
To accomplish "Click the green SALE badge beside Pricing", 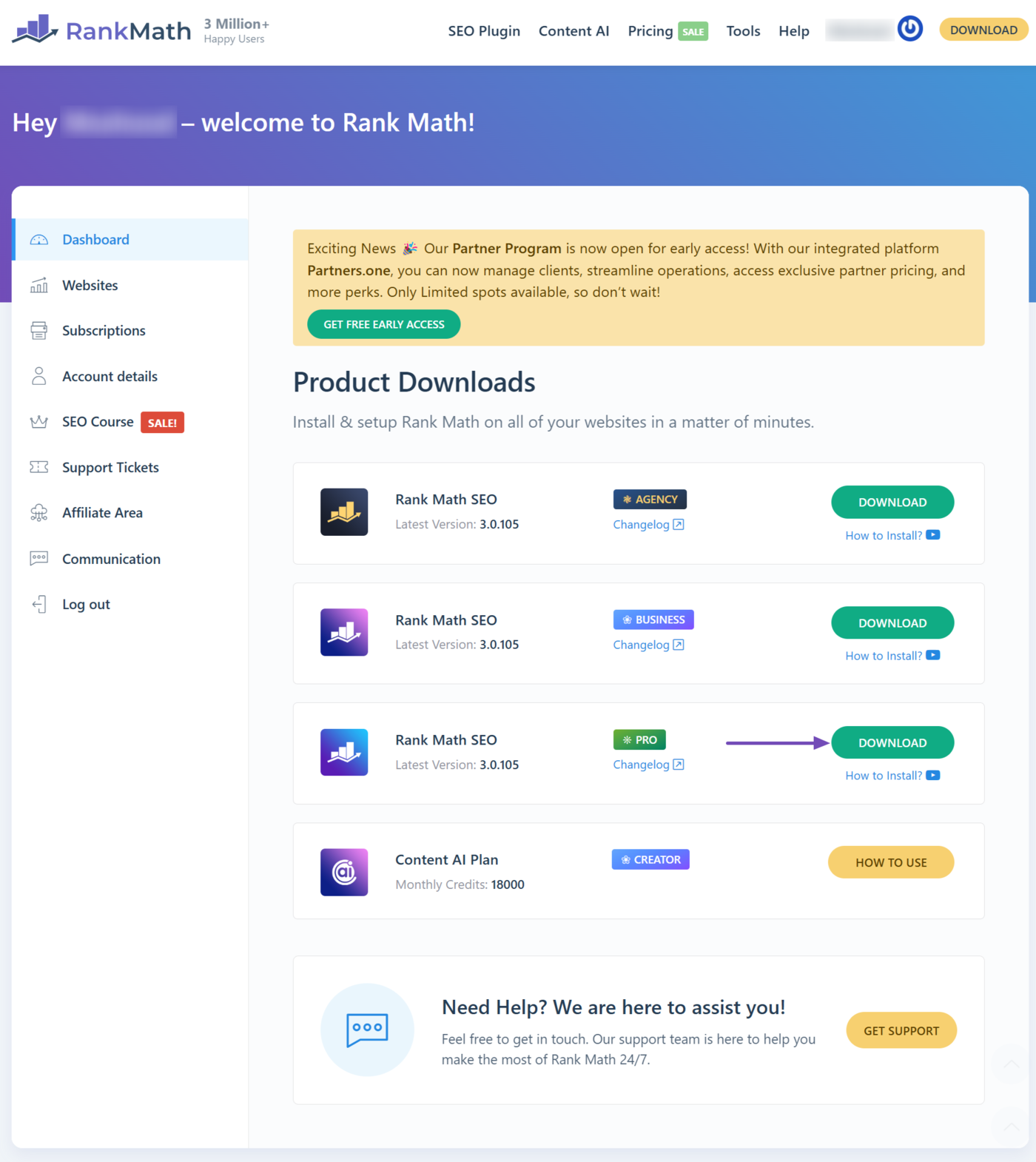I will [693, 32].
